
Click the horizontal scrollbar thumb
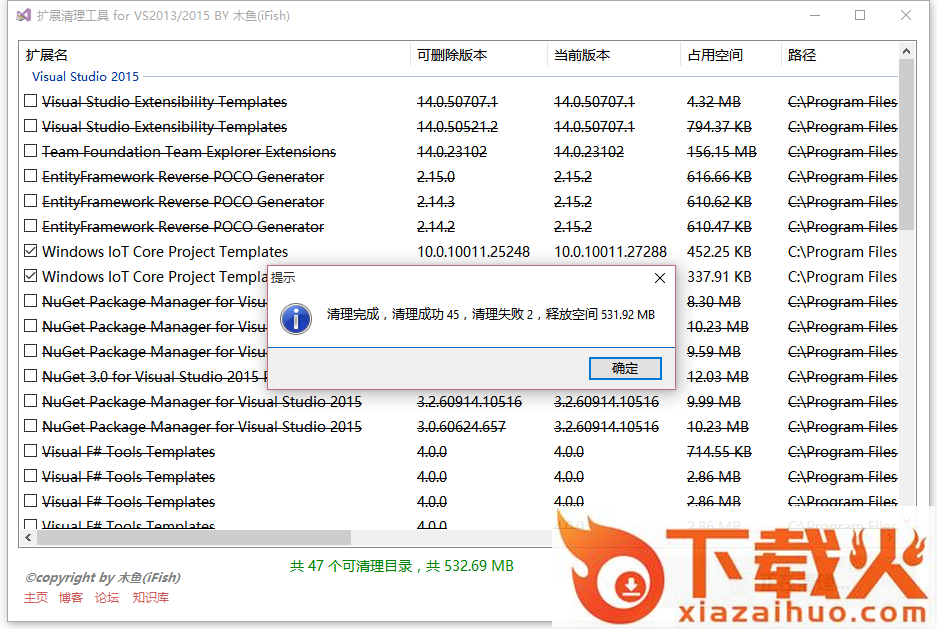[x=194, y=538]
